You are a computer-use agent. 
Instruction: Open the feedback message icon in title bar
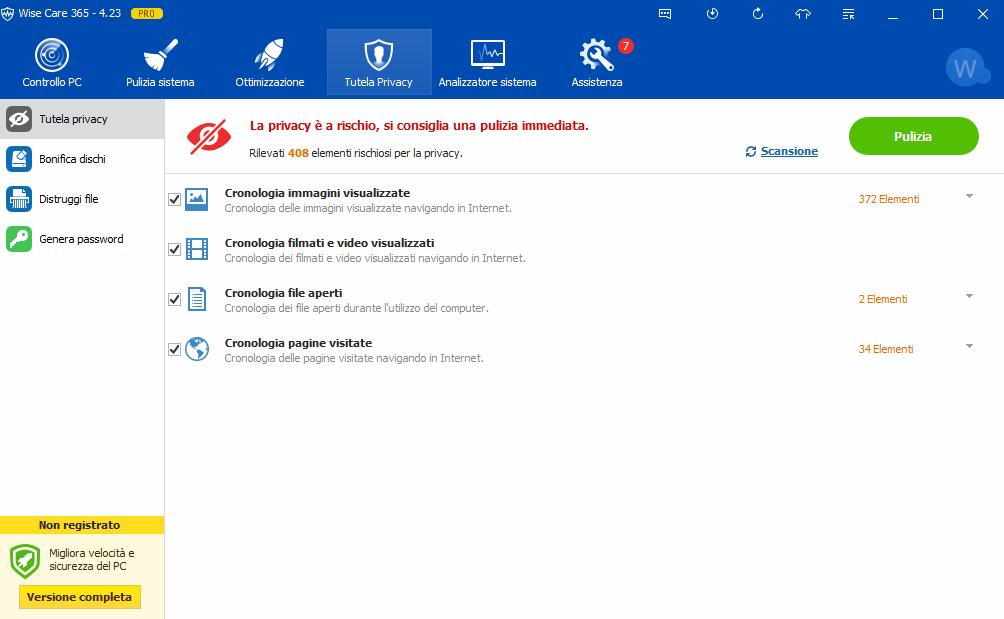click(665, 14)
